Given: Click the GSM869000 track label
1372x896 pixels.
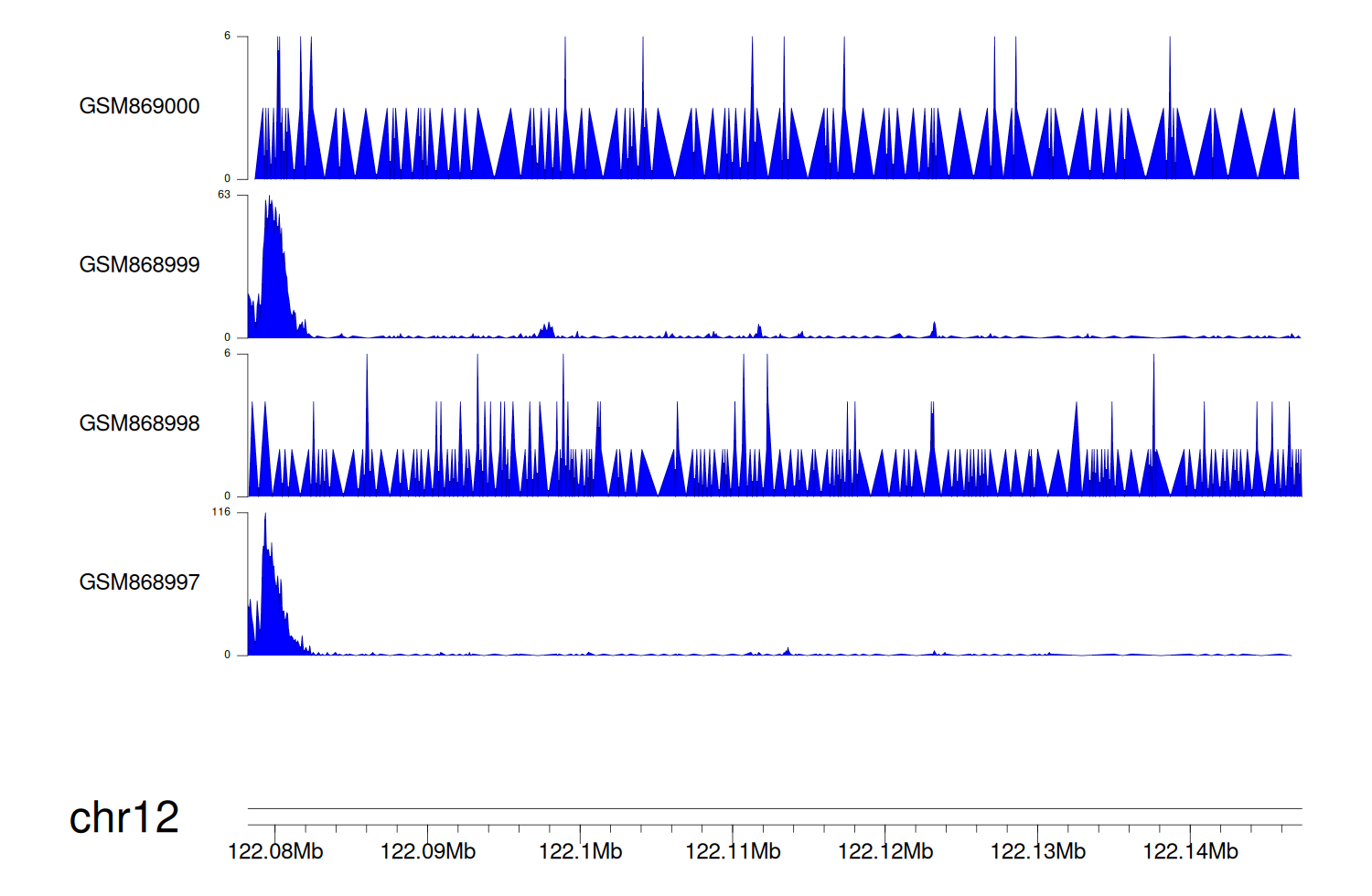Looking at the screenshot, I should pos(139,106).
